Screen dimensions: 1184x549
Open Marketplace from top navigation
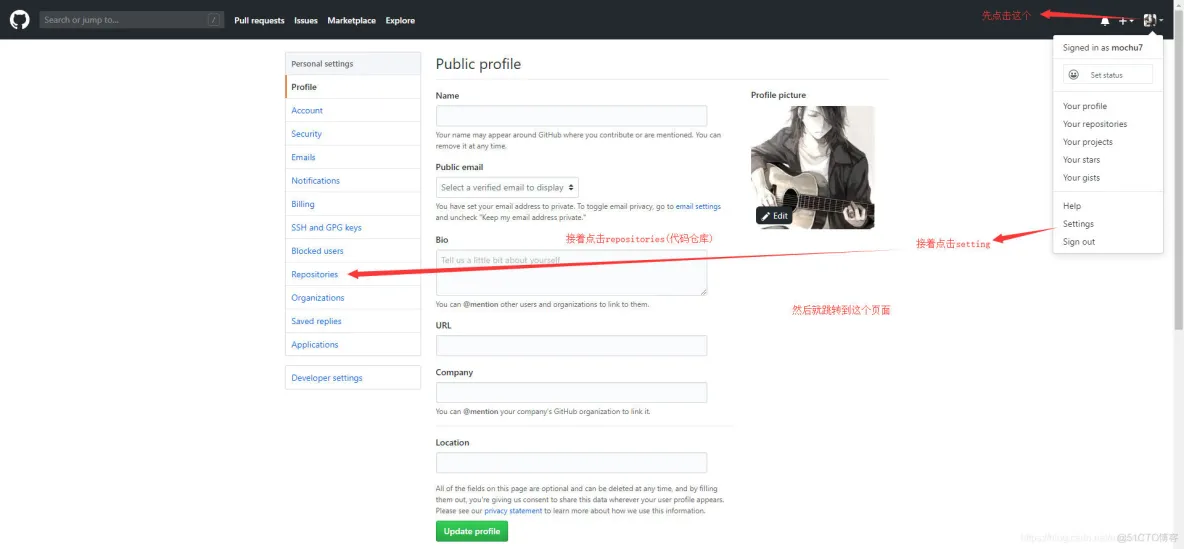point(351,20)
